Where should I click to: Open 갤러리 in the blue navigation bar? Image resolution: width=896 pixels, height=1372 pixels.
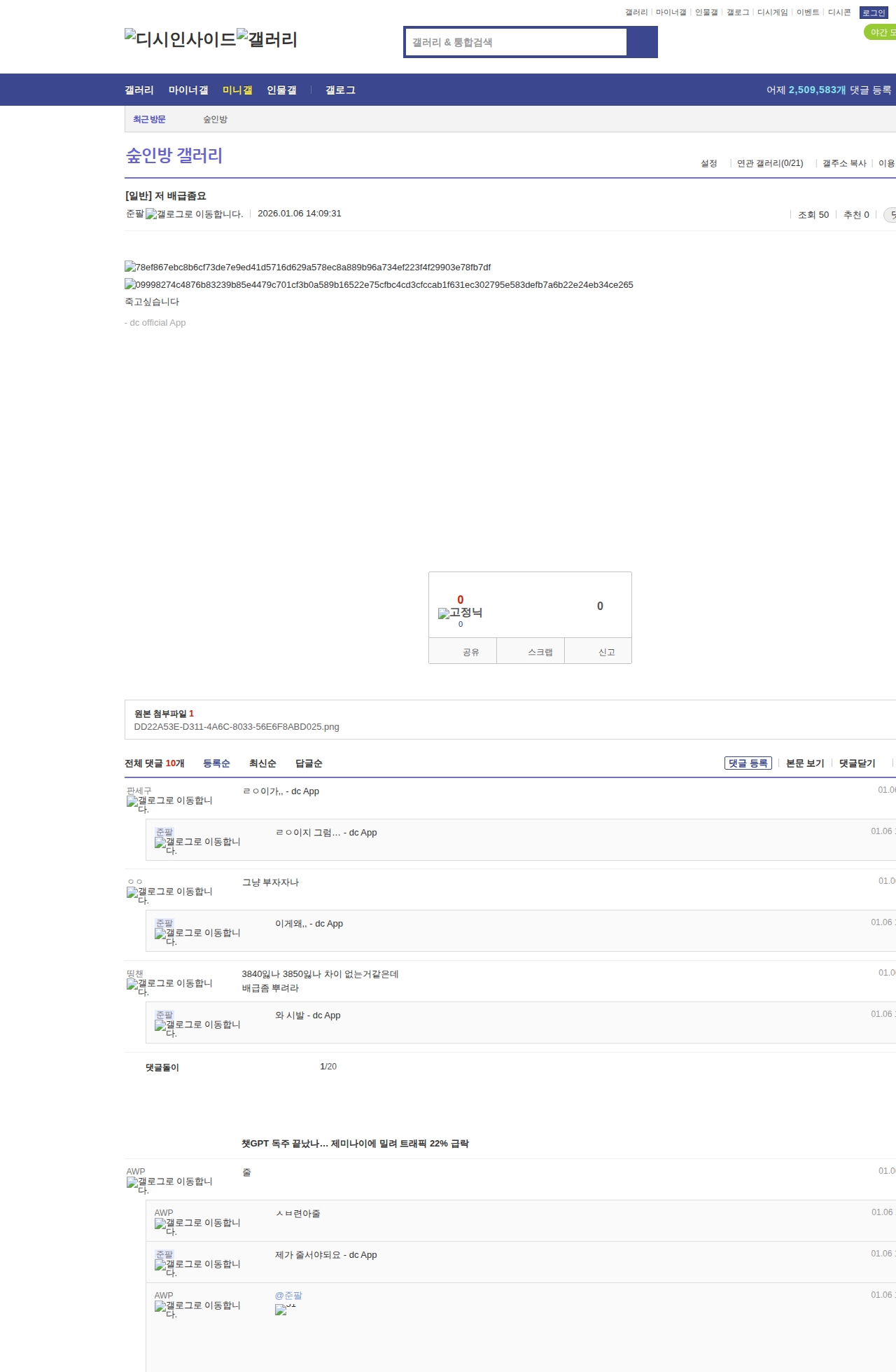pyautogui.click(x=139, y=90)
